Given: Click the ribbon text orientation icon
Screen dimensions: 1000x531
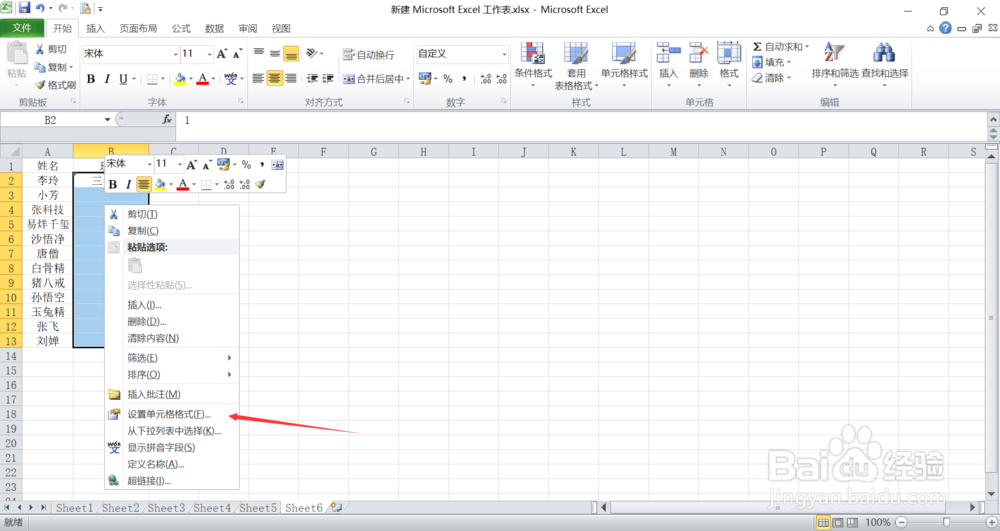Looking at the screenshot, I should click(x=311, y=54).
